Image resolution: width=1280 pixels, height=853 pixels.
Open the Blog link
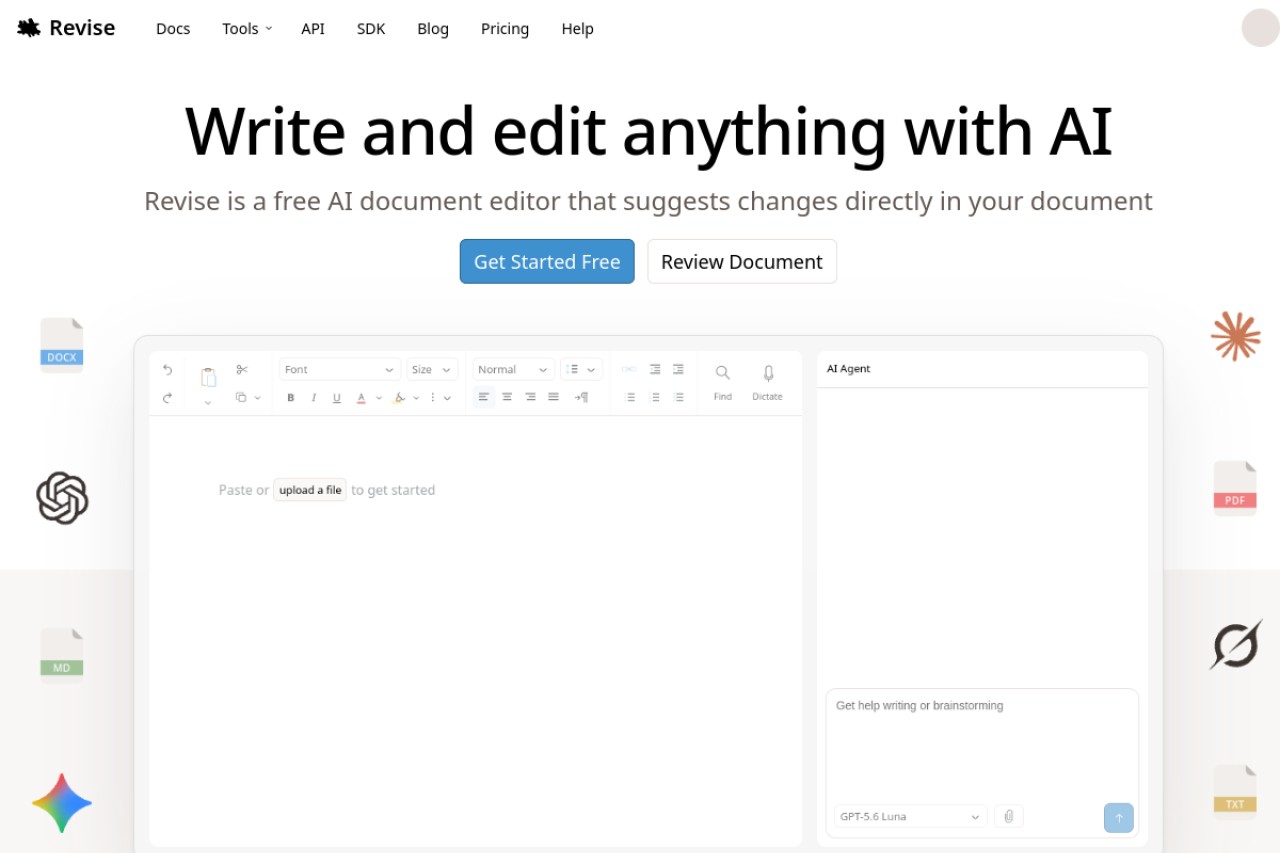click(433, 28)
